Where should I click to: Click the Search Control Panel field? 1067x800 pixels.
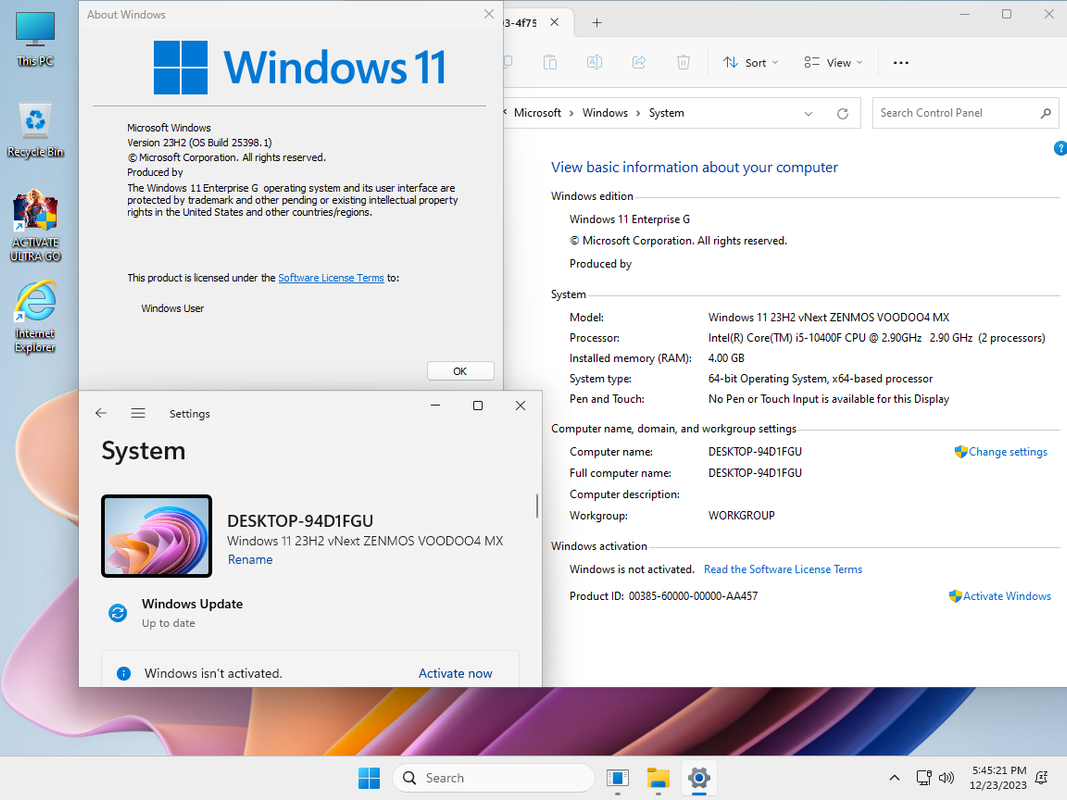click(965, 113)
